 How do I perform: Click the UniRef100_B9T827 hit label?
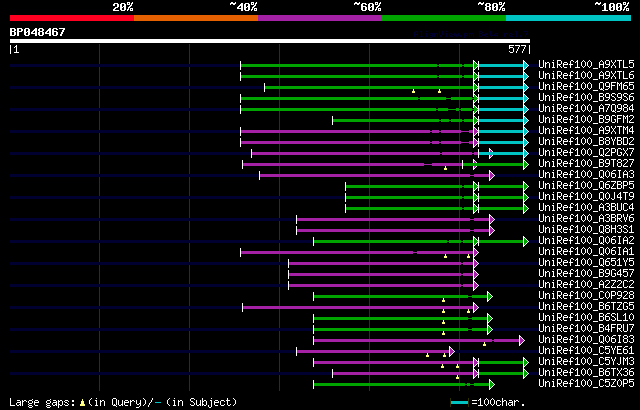pos(586,164)
